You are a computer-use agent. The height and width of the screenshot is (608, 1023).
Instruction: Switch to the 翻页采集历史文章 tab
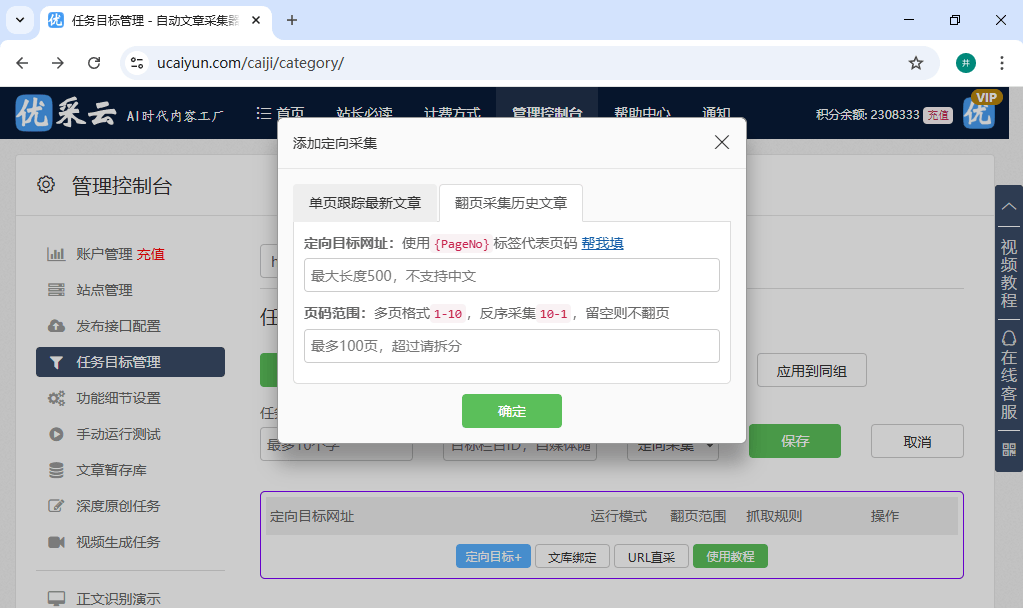[x=510, y=203]
